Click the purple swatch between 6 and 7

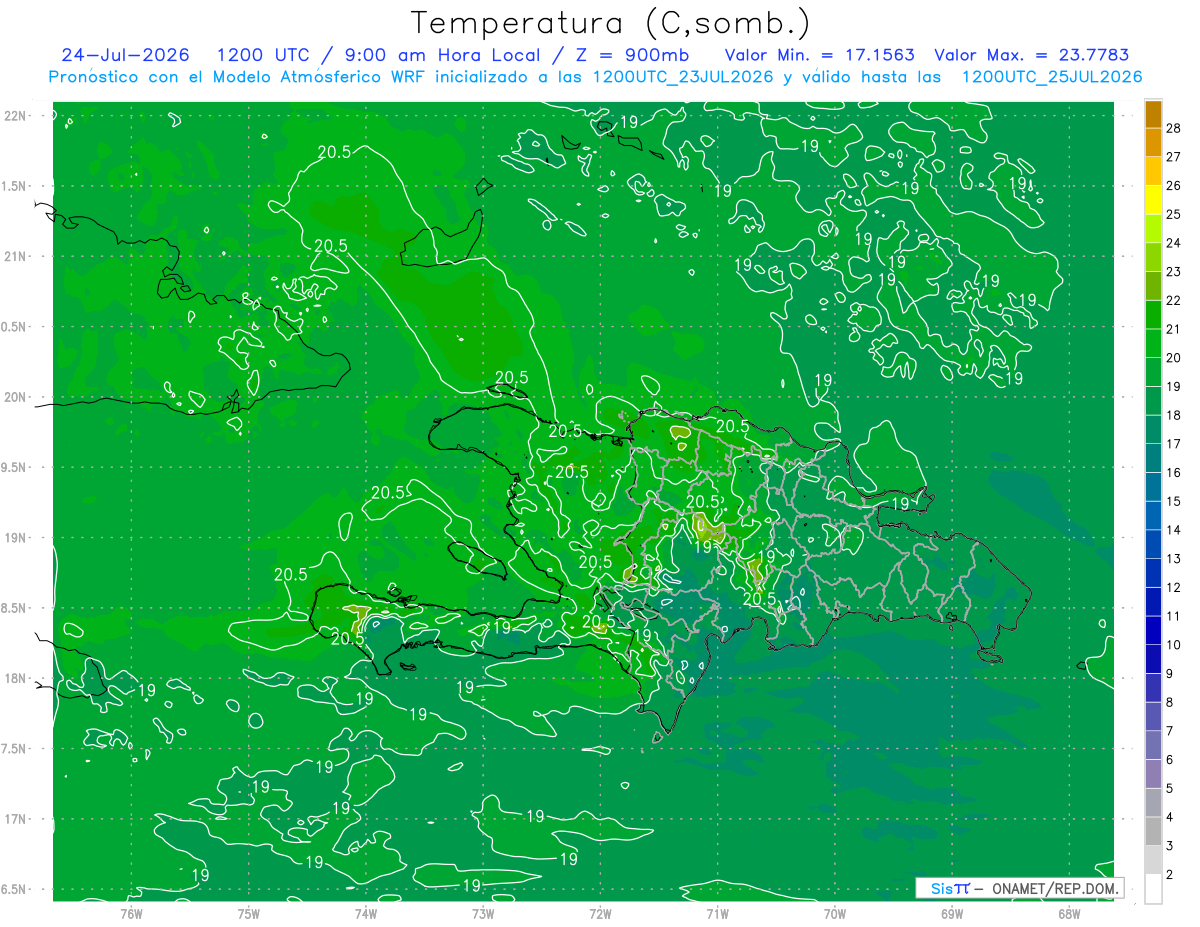click(x=1153, y=745)
